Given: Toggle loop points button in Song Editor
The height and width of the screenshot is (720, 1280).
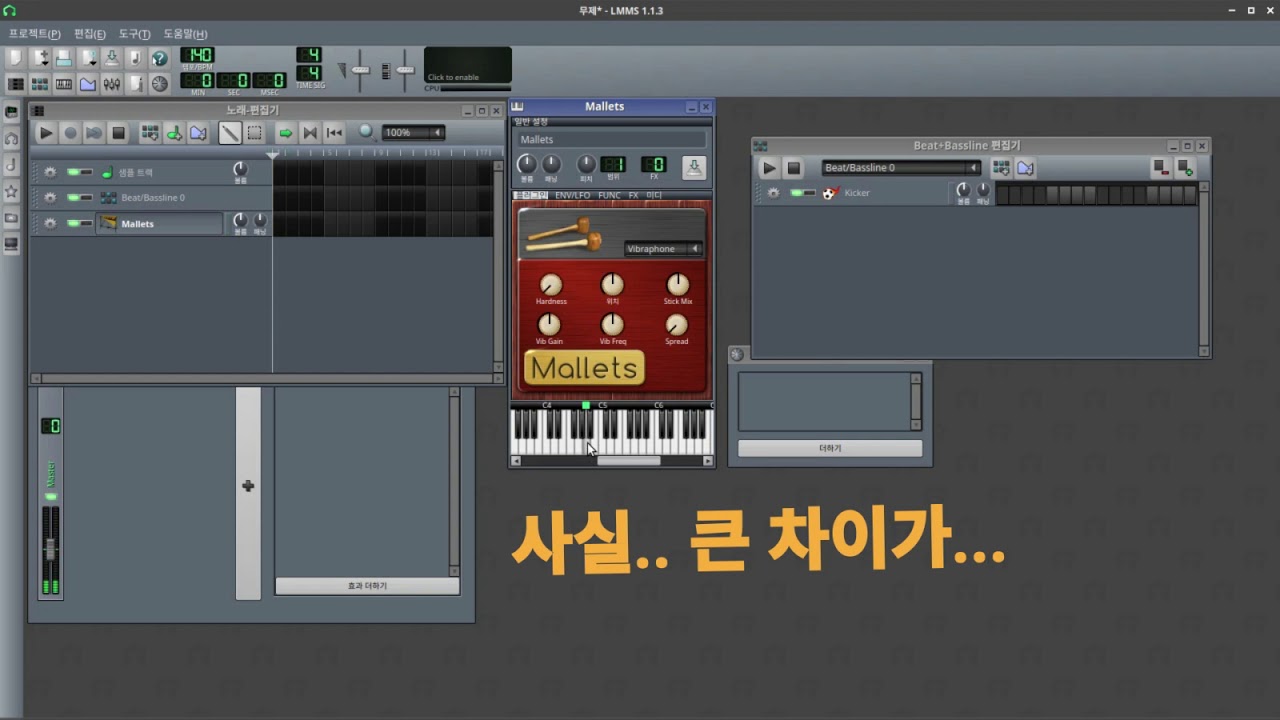Looking at the screenshot, I should pyautogui.click(x=310, y=132).
